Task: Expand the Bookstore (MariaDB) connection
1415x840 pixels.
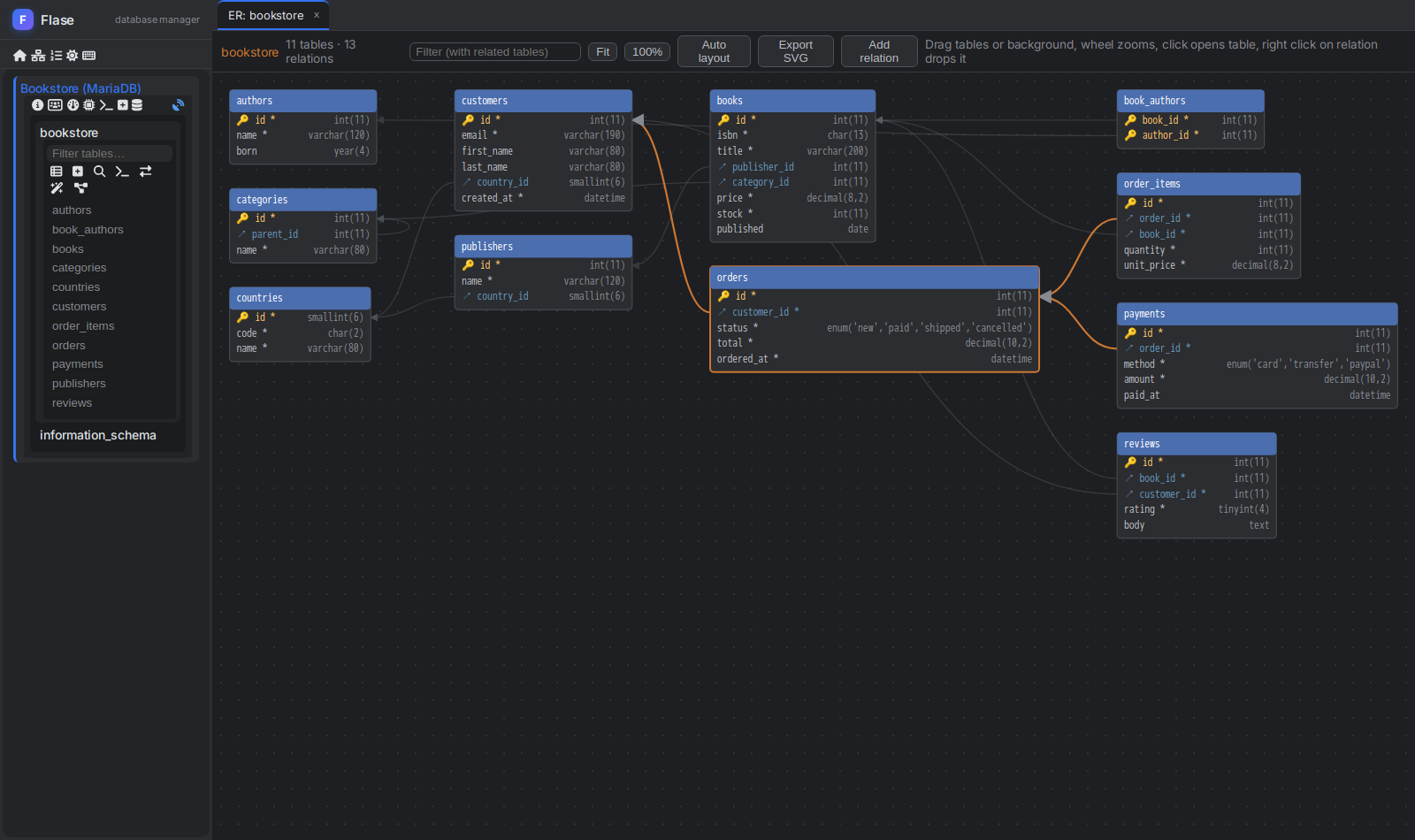Action: [x=80, y=88]
